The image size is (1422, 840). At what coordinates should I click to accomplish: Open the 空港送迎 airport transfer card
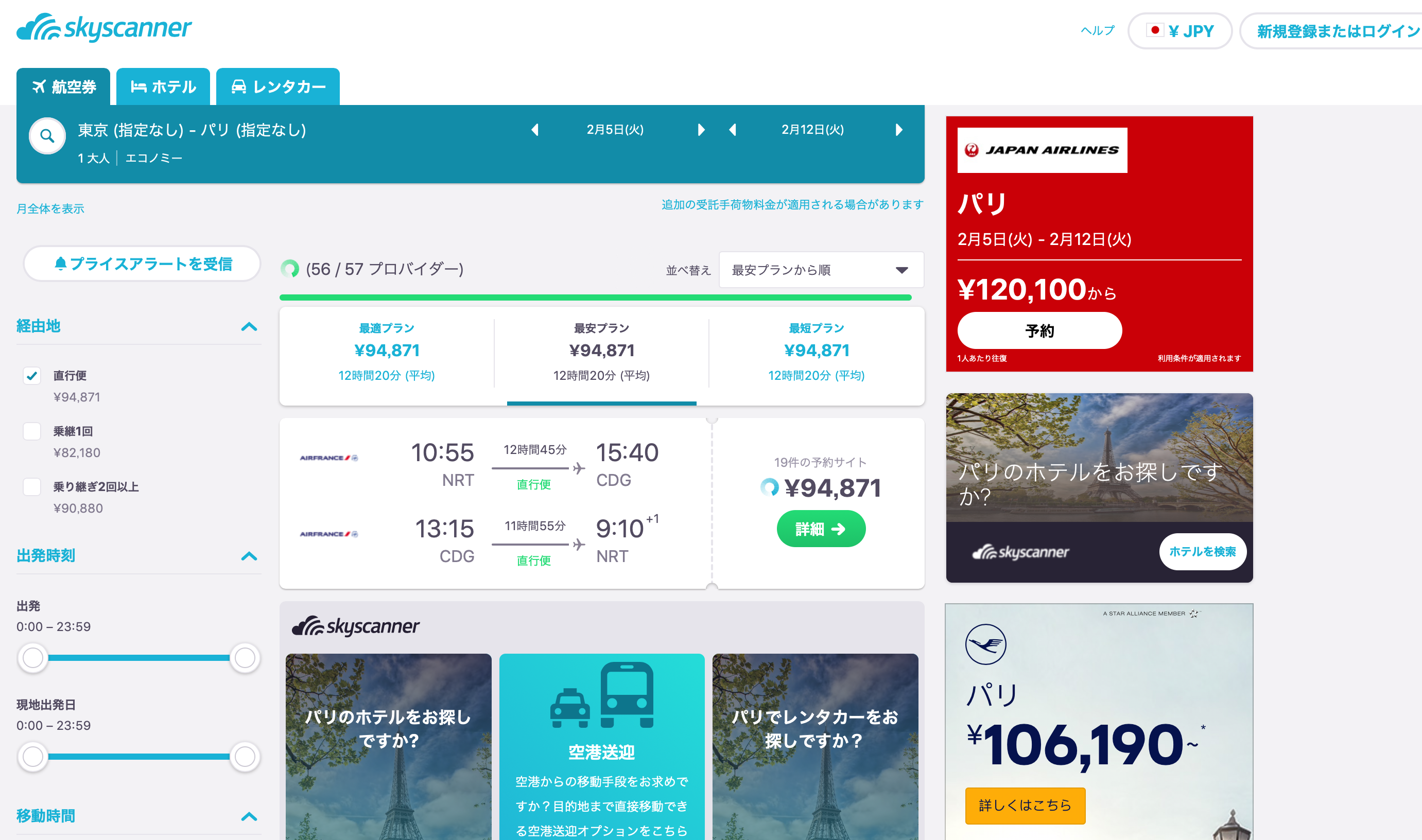tap(602, 747)
